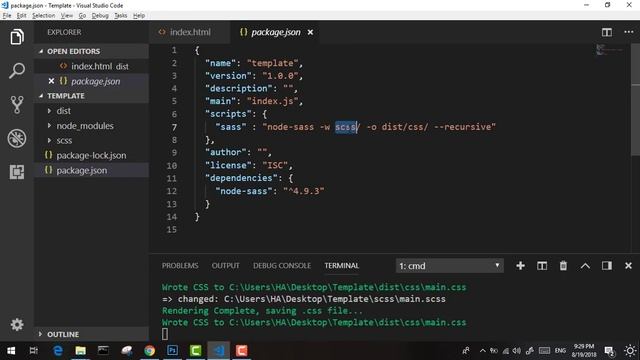Close package.json in Open Editors list

click(x=51, y=81)
